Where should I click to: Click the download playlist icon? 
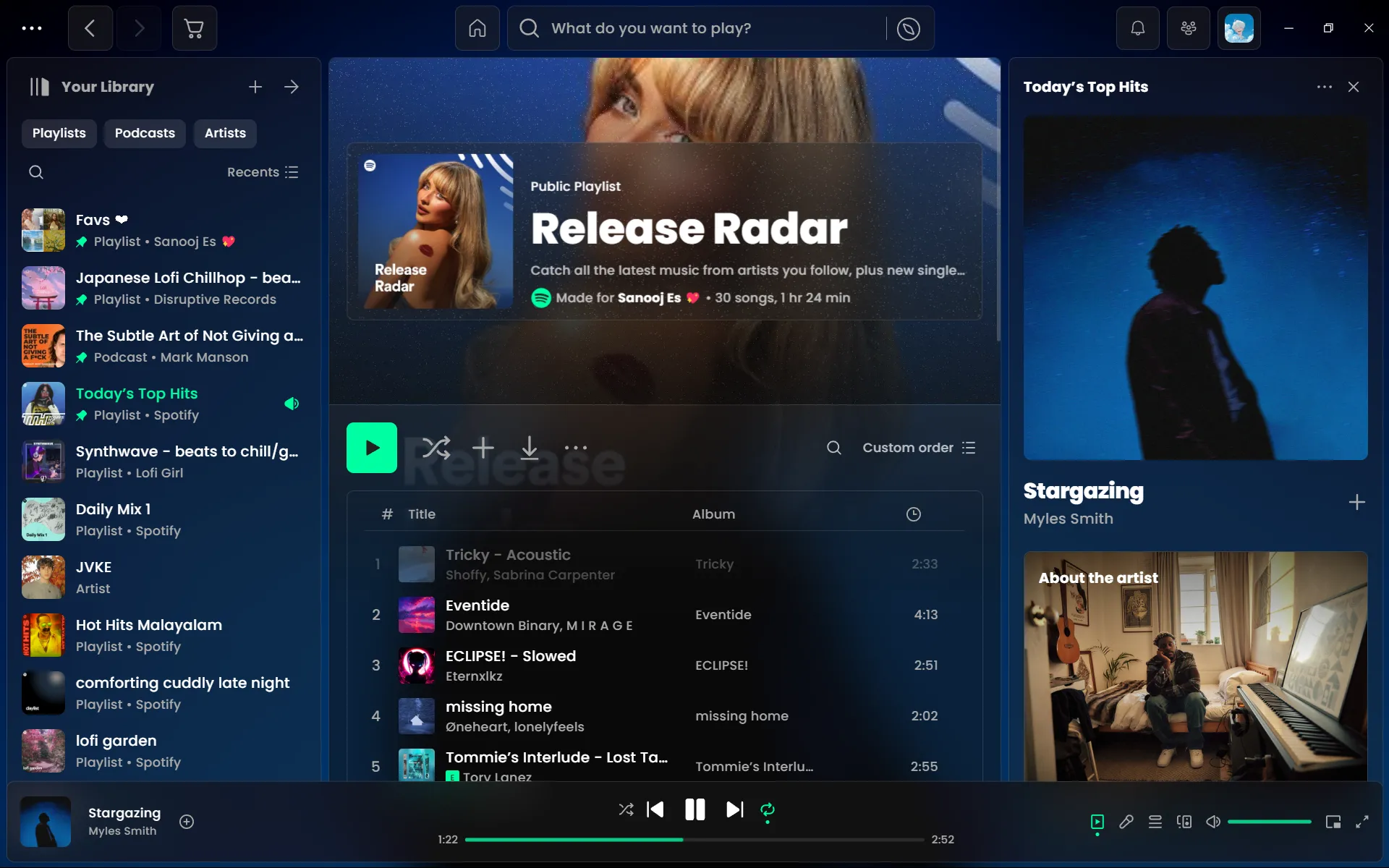(529, 448)
